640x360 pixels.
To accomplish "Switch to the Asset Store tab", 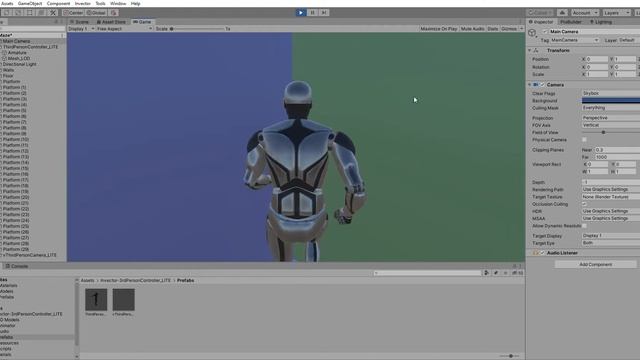I will point(111,22).
